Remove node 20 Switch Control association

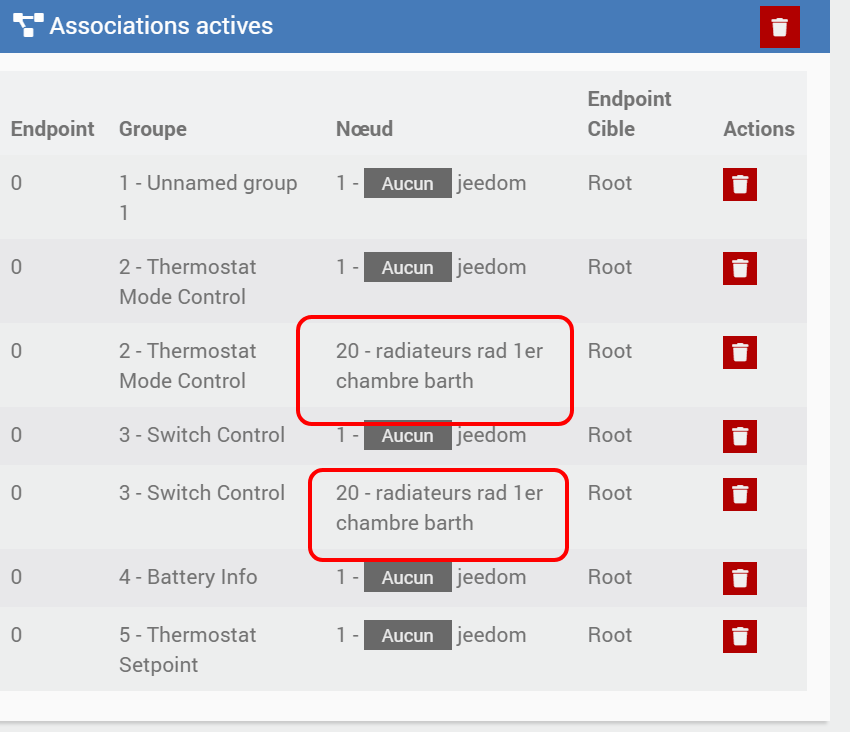[739, 494]
